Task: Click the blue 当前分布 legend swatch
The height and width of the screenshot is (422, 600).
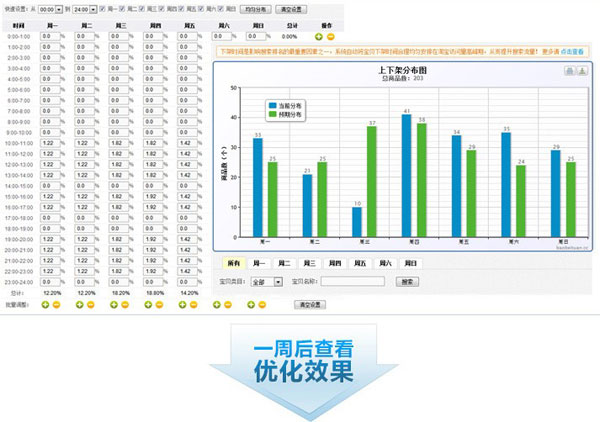Action: [272, 104]
